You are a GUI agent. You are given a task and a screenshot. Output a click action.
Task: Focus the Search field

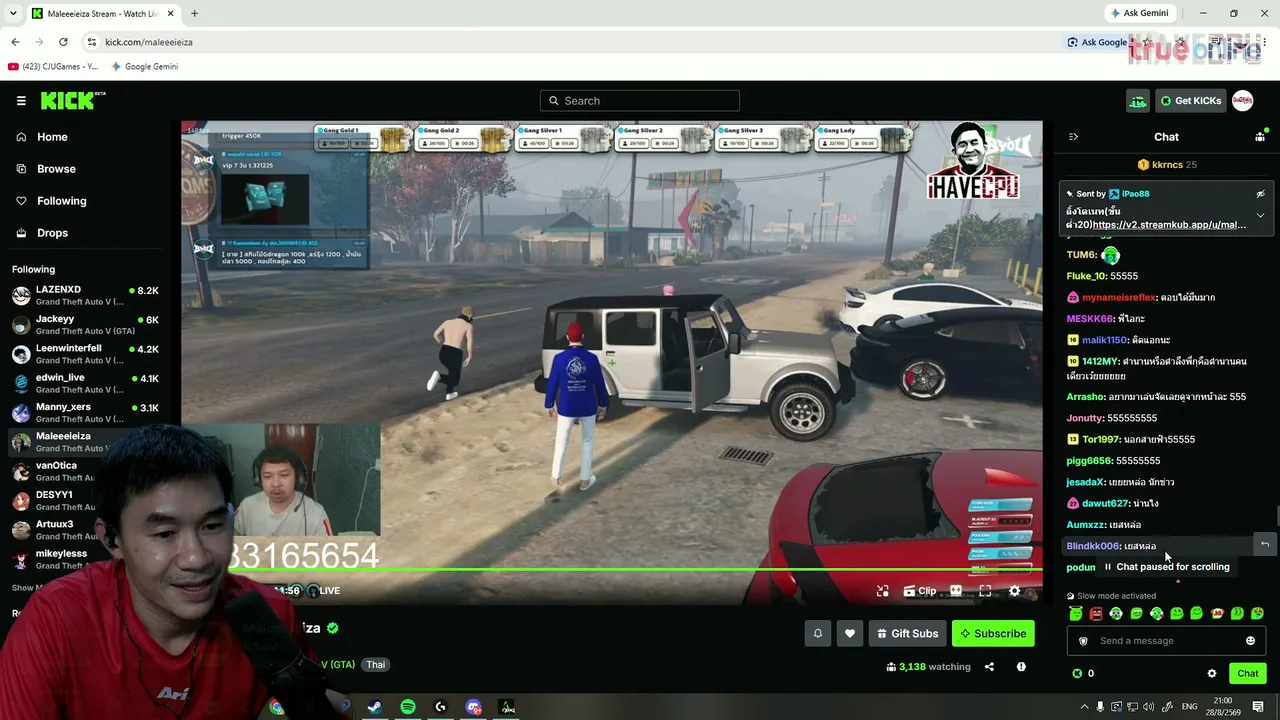tap(640, 101)
